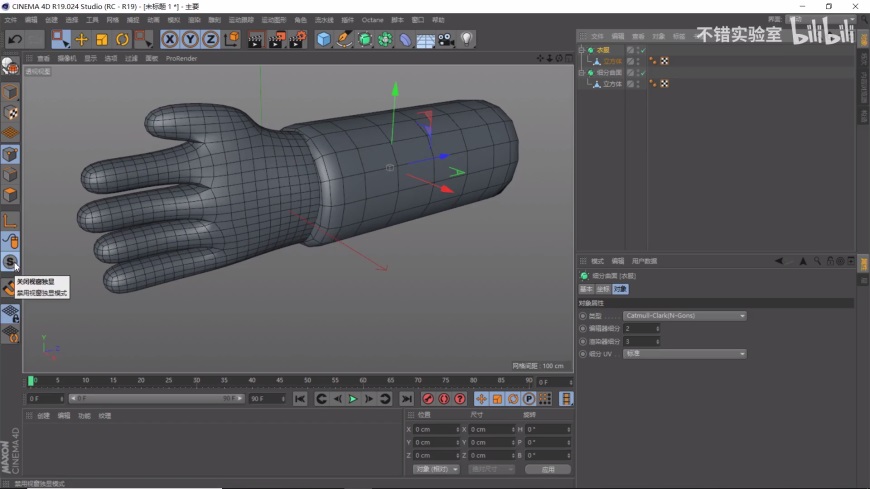Open the Camera object tool

coord(445,39)
